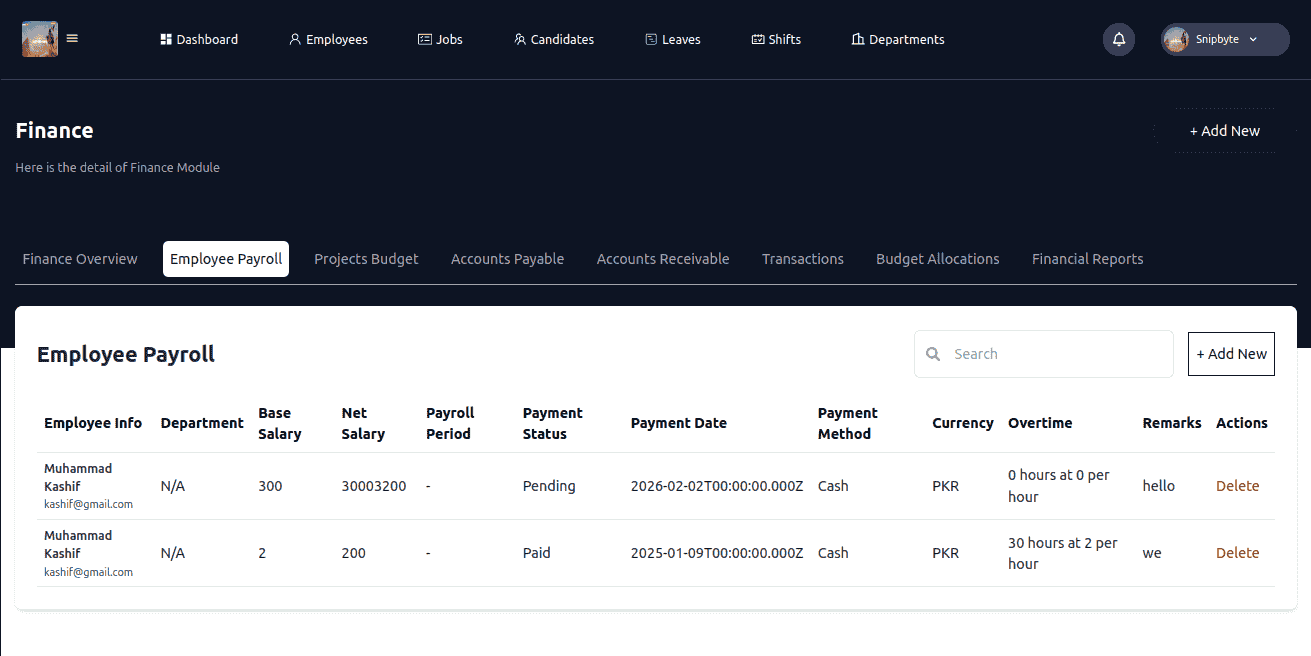Click the Shifts calendar icon

758,40
